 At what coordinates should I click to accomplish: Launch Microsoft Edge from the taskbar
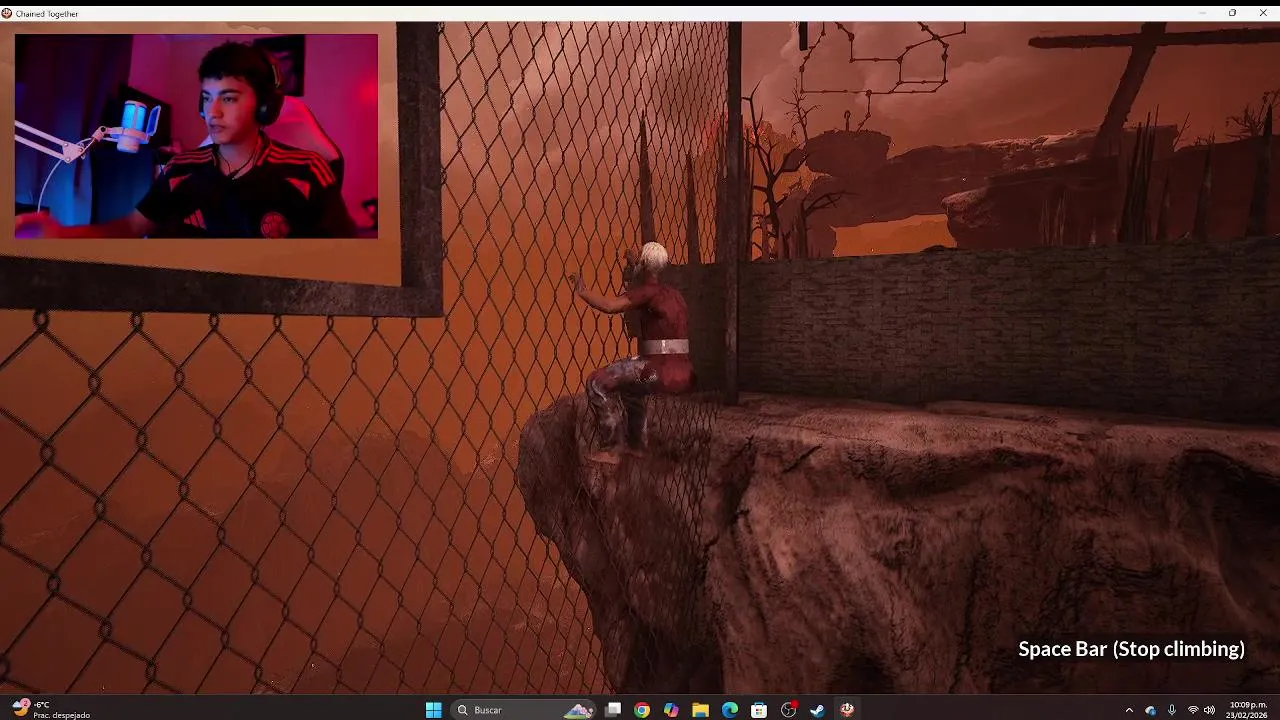[x=730, y=710]
